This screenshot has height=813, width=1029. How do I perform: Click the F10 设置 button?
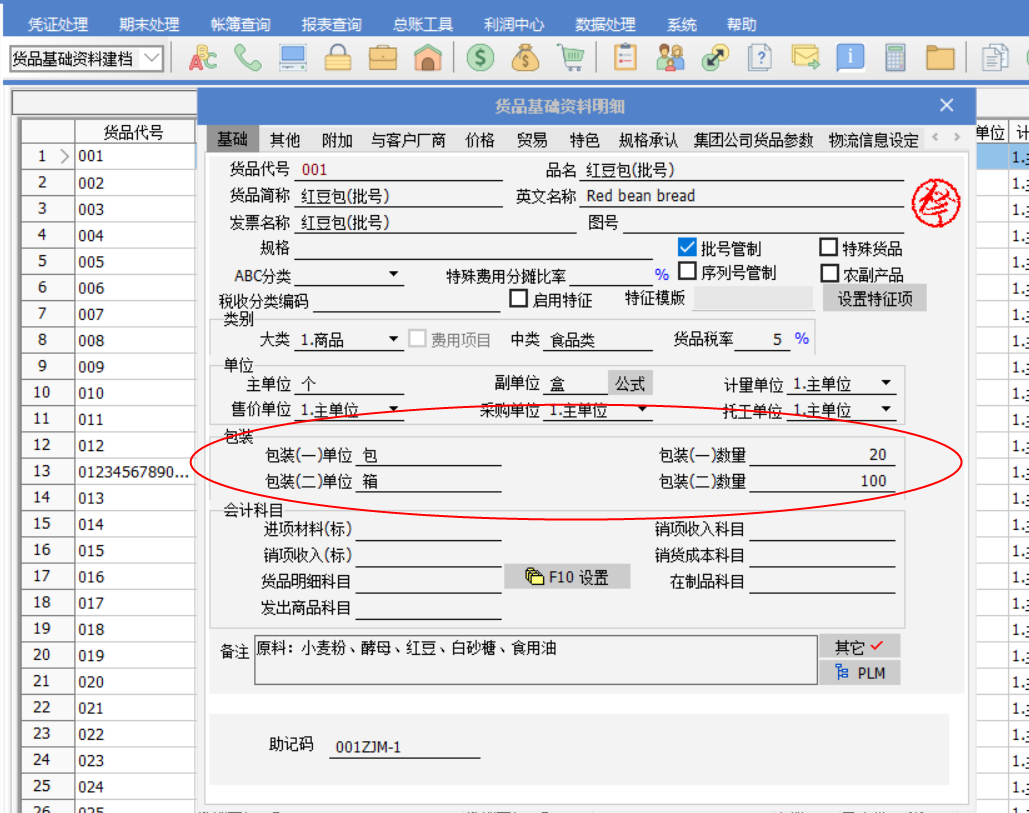click(567, 577)
